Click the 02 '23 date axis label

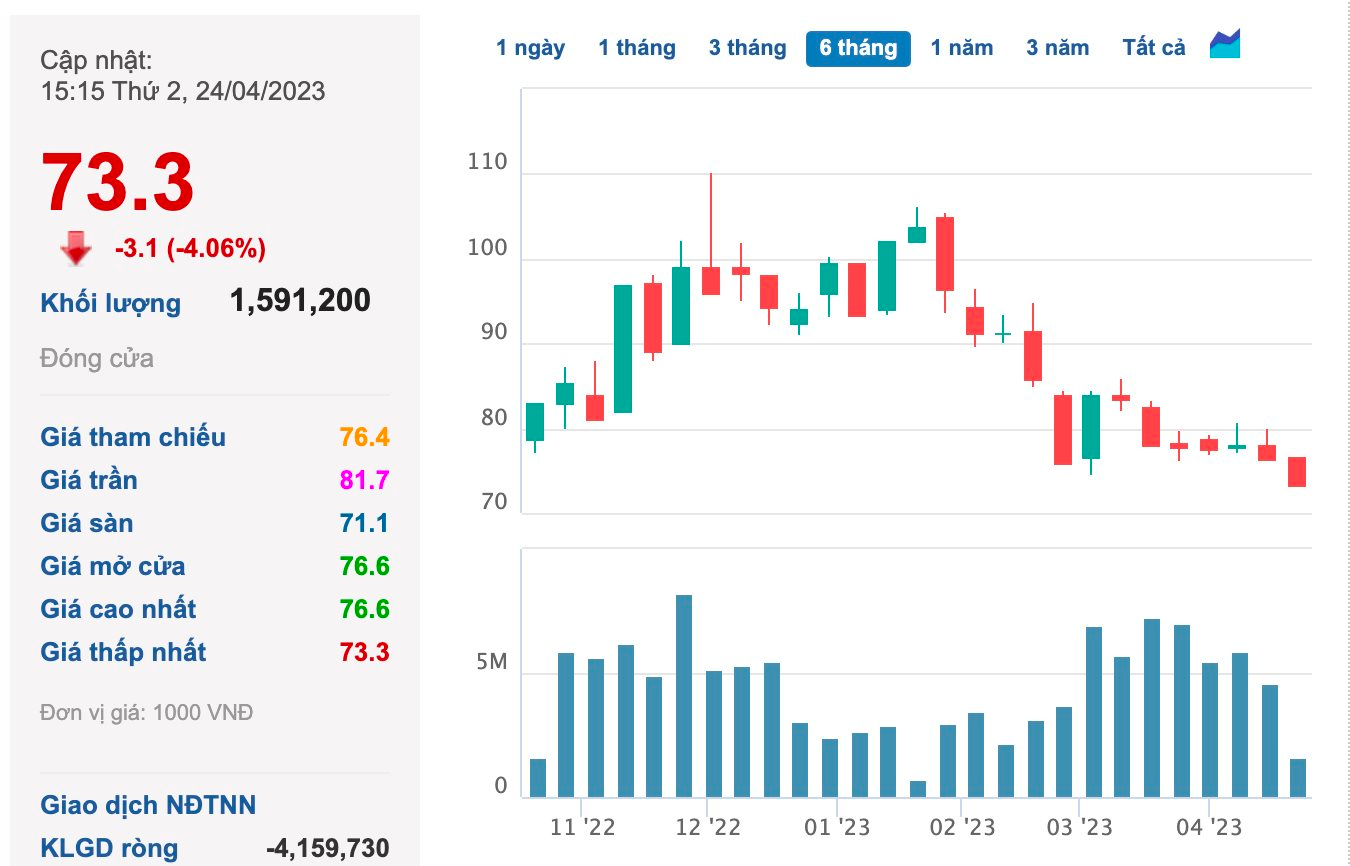(x=963, y=828)
